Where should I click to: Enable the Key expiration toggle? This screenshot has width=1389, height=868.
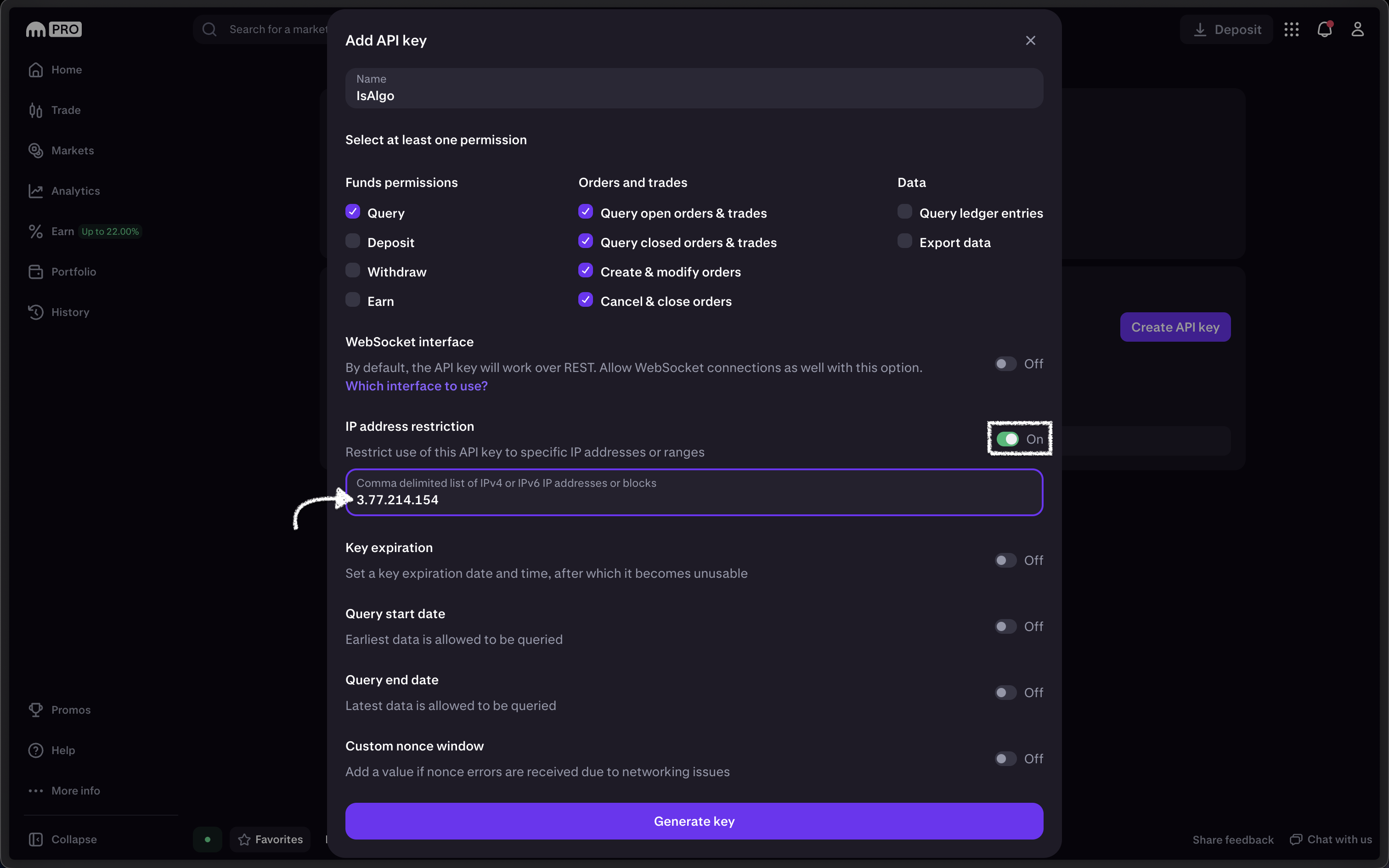(x=1005, y=560)
